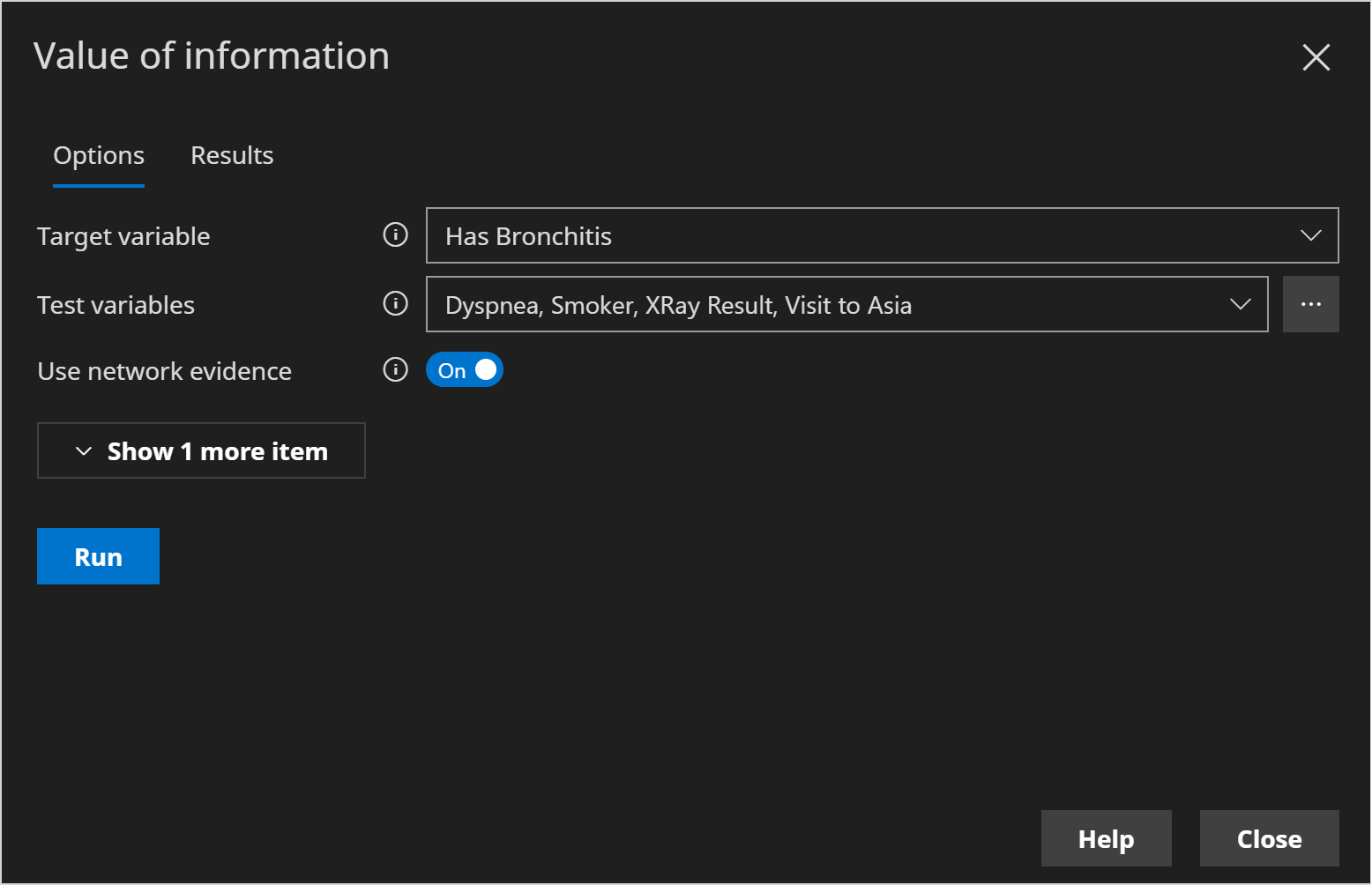Image resolution: width=1372 pixels, height=885 pixels.
Task: Open Help for Value of information
Action: [1106, 838]
